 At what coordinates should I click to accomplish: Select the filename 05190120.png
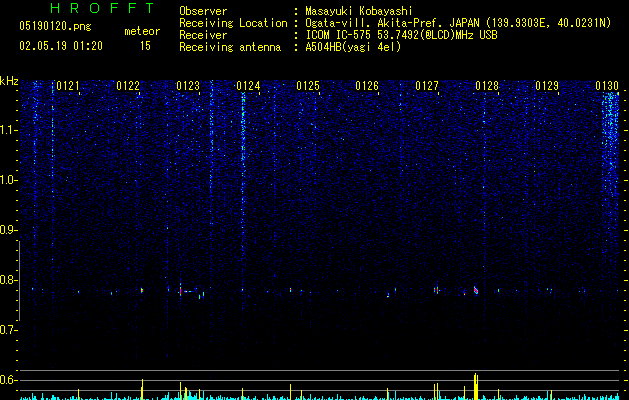click(x=55, y=26)
